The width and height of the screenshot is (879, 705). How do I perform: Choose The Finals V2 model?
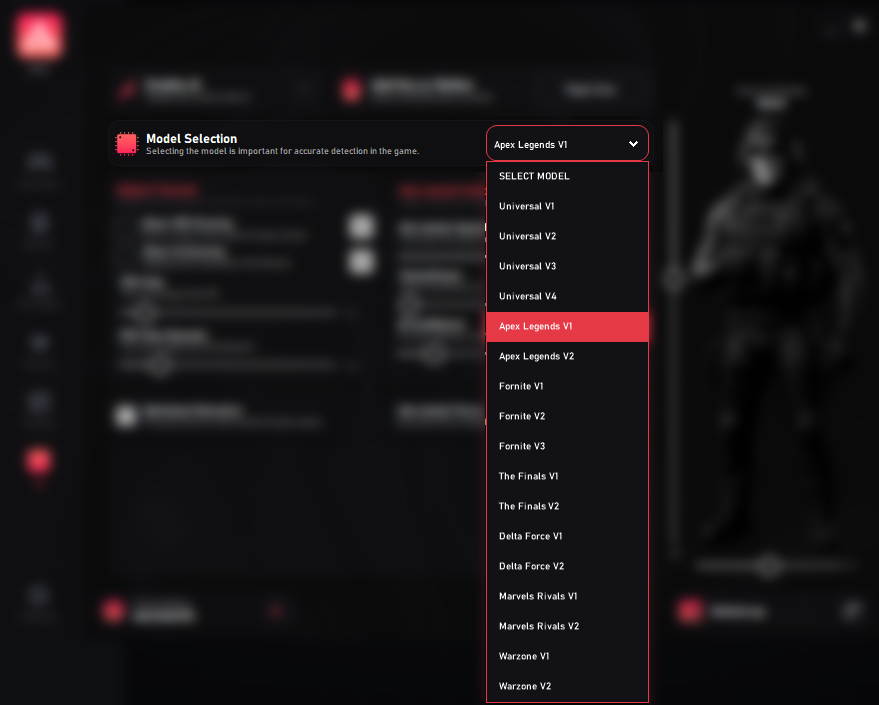pos(567,507)
